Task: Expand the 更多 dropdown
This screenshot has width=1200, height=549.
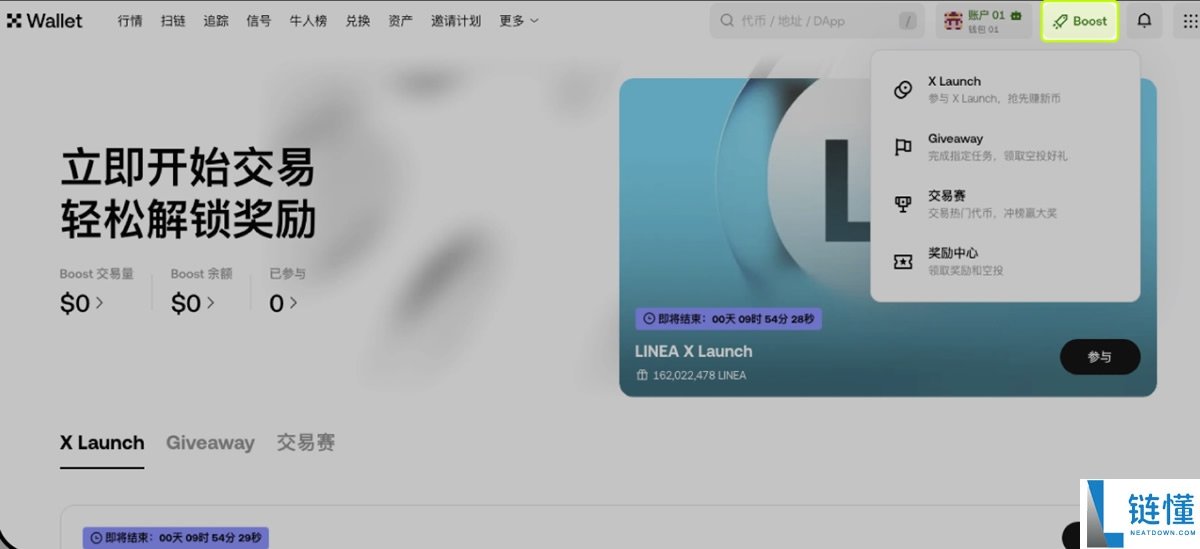Action: click(519, 20)
